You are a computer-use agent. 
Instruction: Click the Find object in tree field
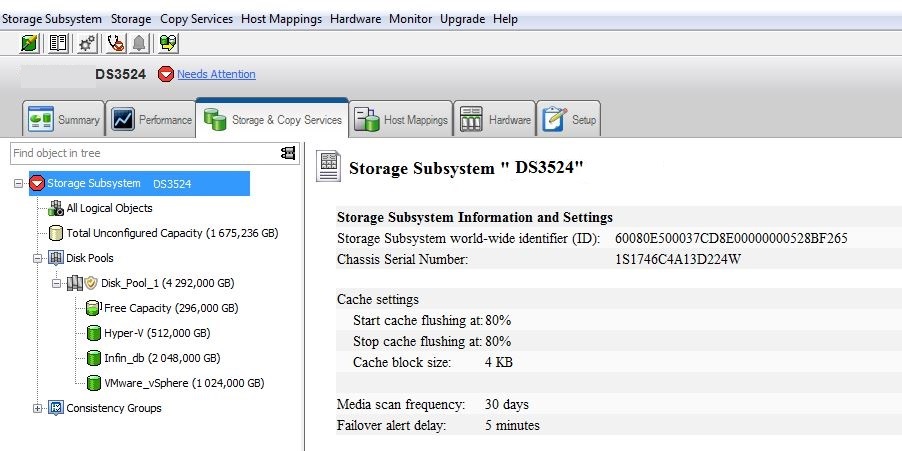tap(140, 153)
